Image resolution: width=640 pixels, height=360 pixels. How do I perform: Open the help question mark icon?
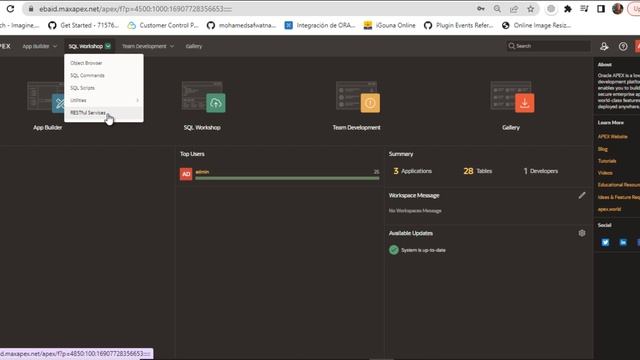pyautogui.click(x=623, y=47)
